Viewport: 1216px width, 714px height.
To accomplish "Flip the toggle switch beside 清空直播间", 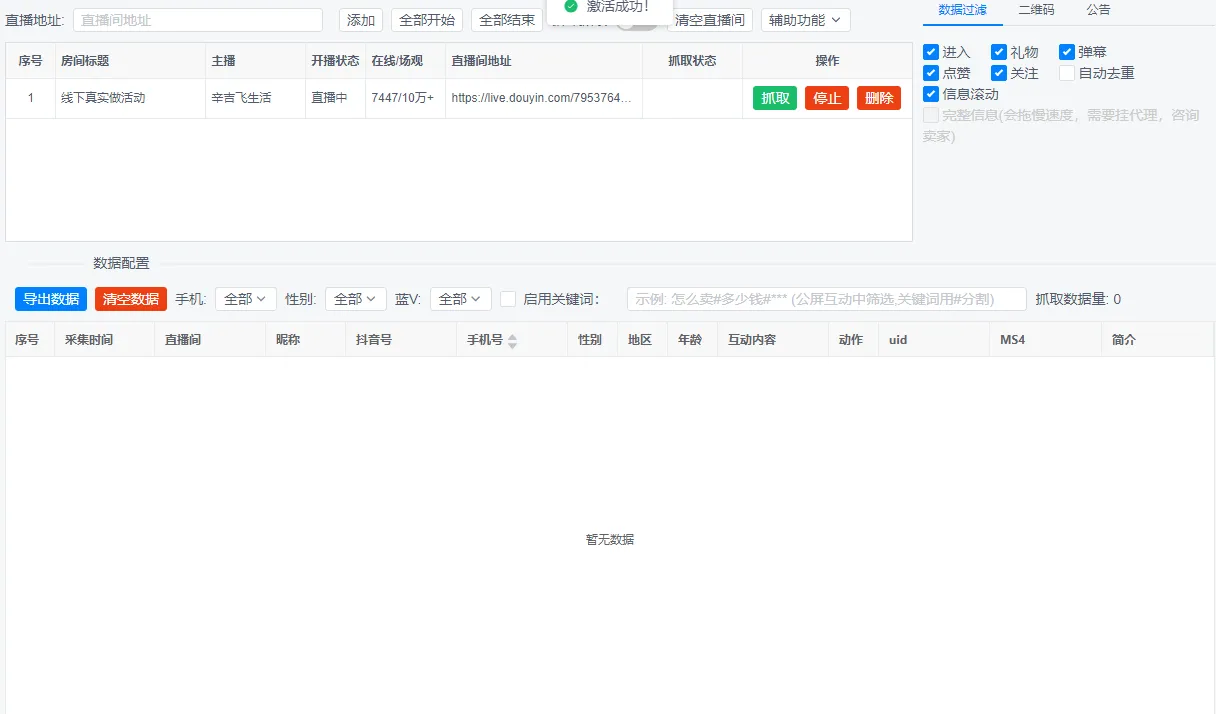I will pos(636,22).
